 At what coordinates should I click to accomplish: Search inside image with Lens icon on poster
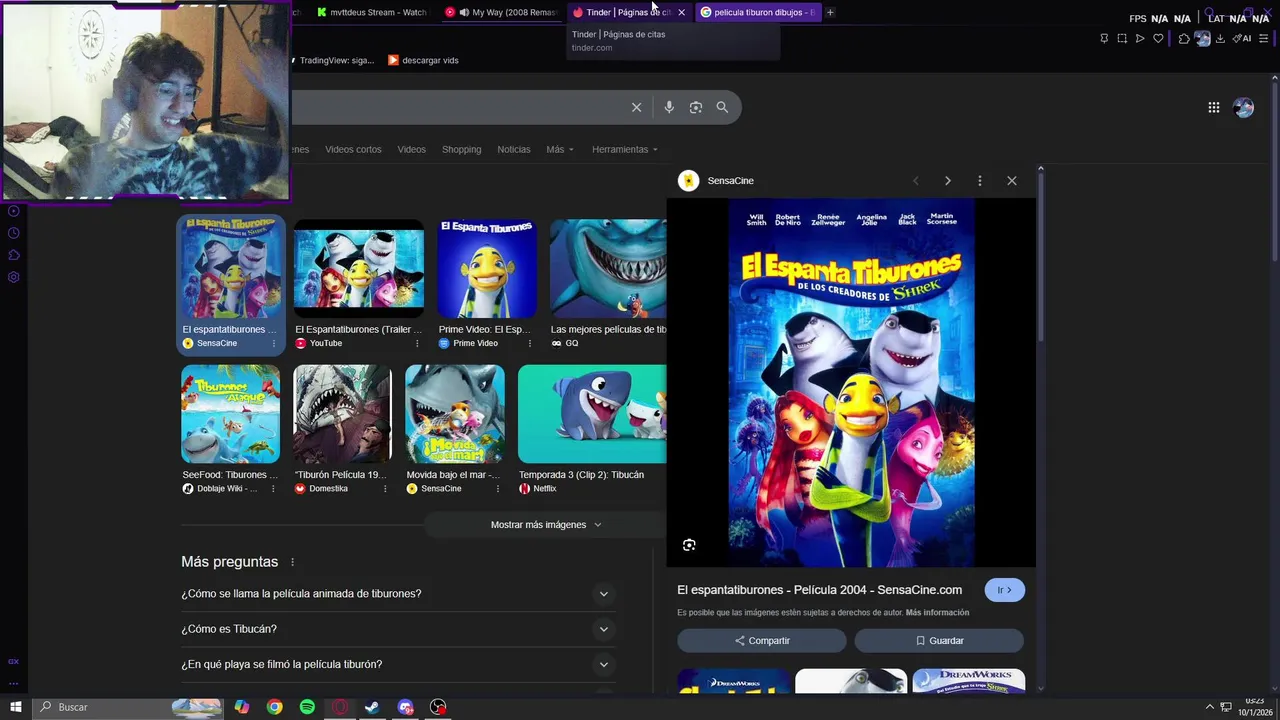click(x=689, y=545)
